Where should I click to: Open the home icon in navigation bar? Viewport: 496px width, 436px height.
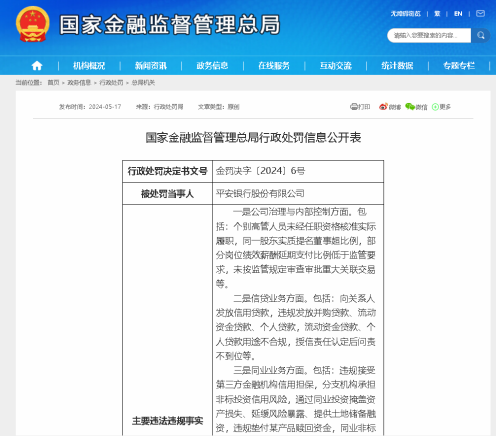click(x=37, y=66)
